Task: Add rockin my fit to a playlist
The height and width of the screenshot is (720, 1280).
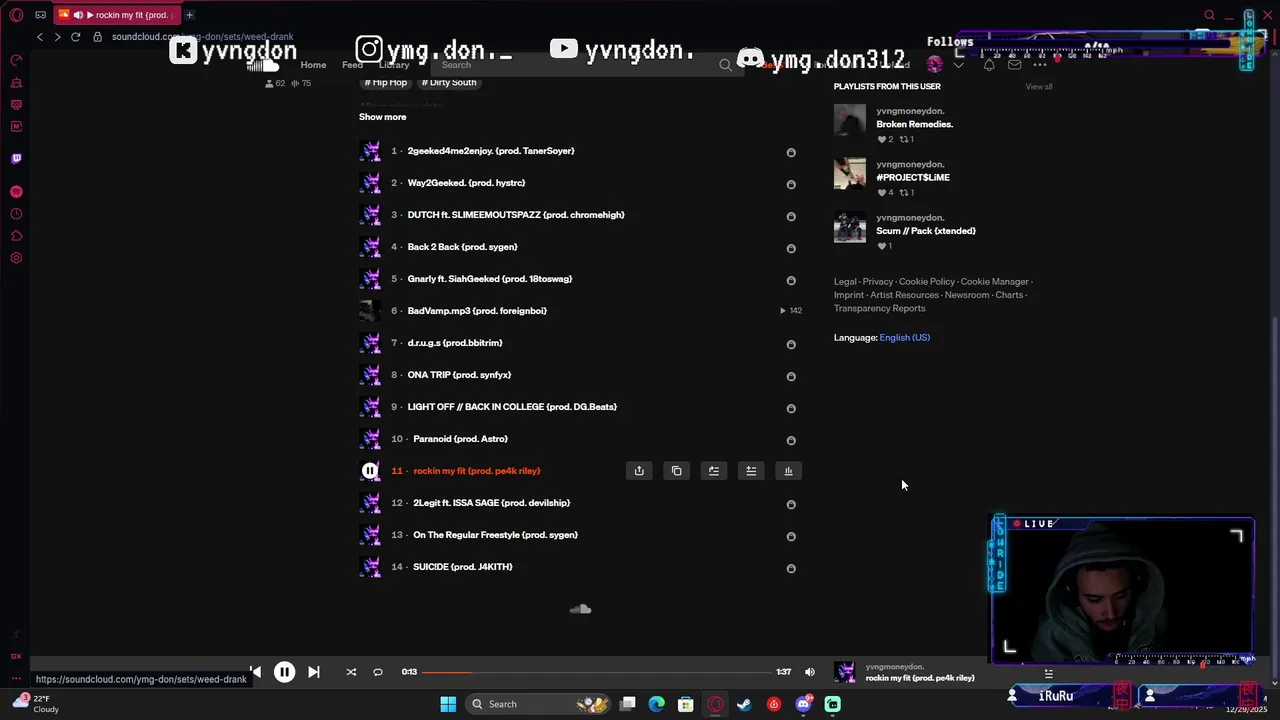Action: [x=751, y=471]
